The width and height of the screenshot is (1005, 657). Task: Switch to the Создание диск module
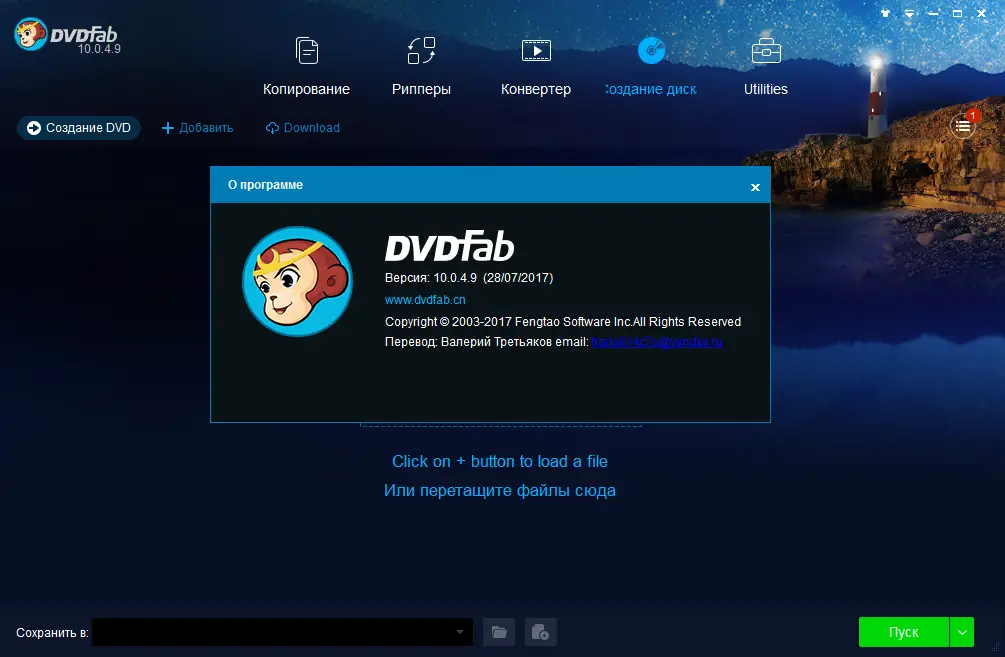(x=651, y=60)
